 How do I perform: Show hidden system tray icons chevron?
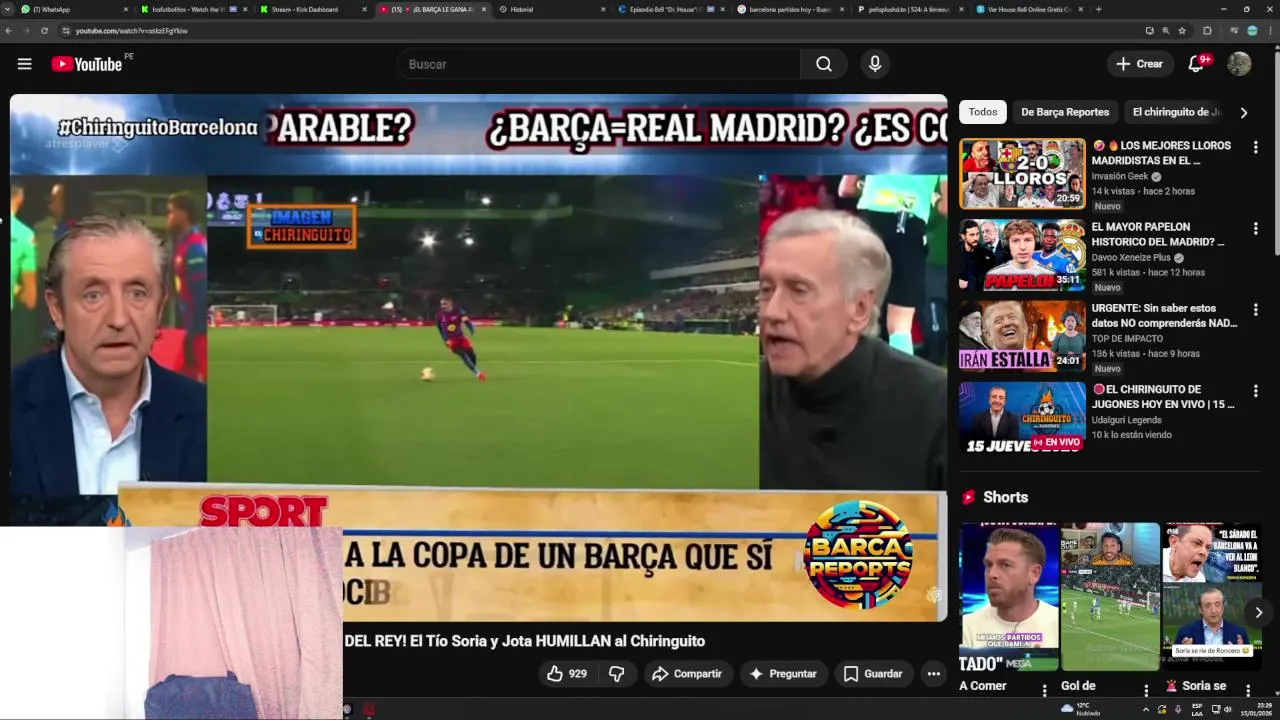[1146, 709]
